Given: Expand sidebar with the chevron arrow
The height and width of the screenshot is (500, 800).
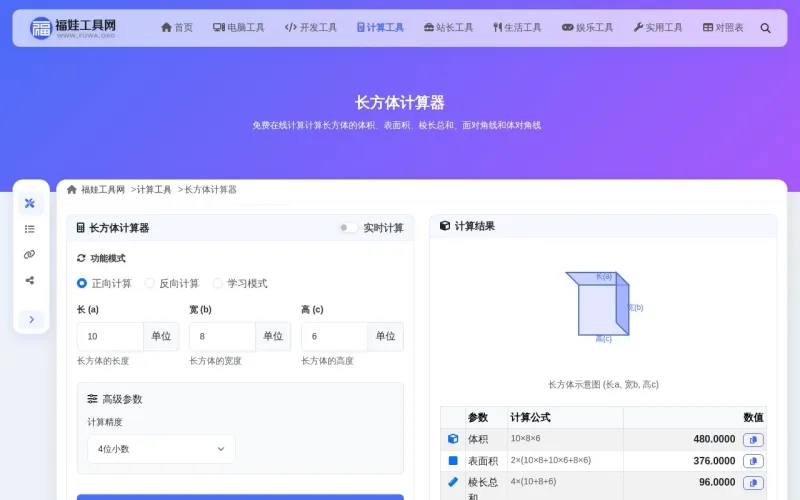Looking at the screenshot, I should pyautogui.click(x=32, y=319).
